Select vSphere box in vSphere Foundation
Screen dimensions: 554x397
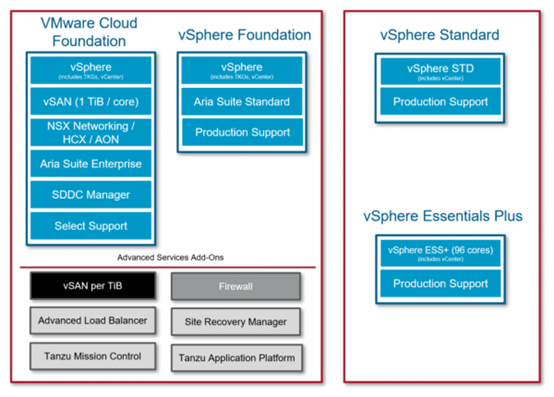(242, 70)
